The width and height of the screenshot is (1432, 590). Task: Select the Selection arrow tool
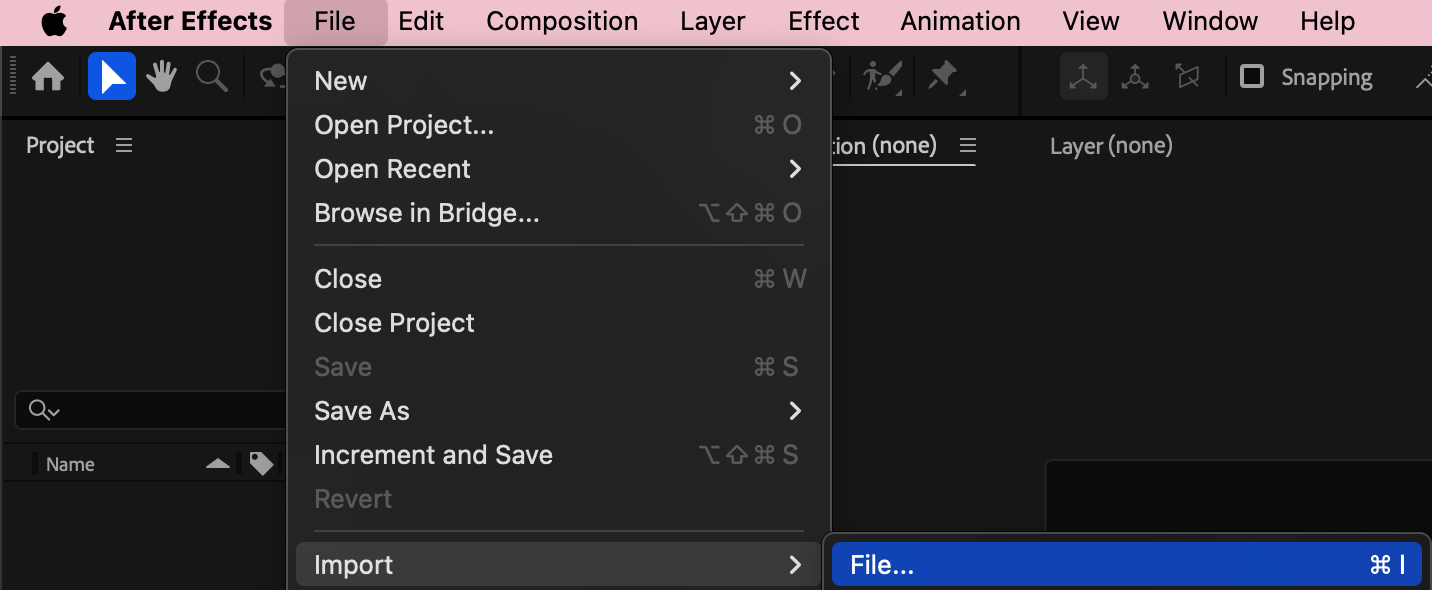111,77
